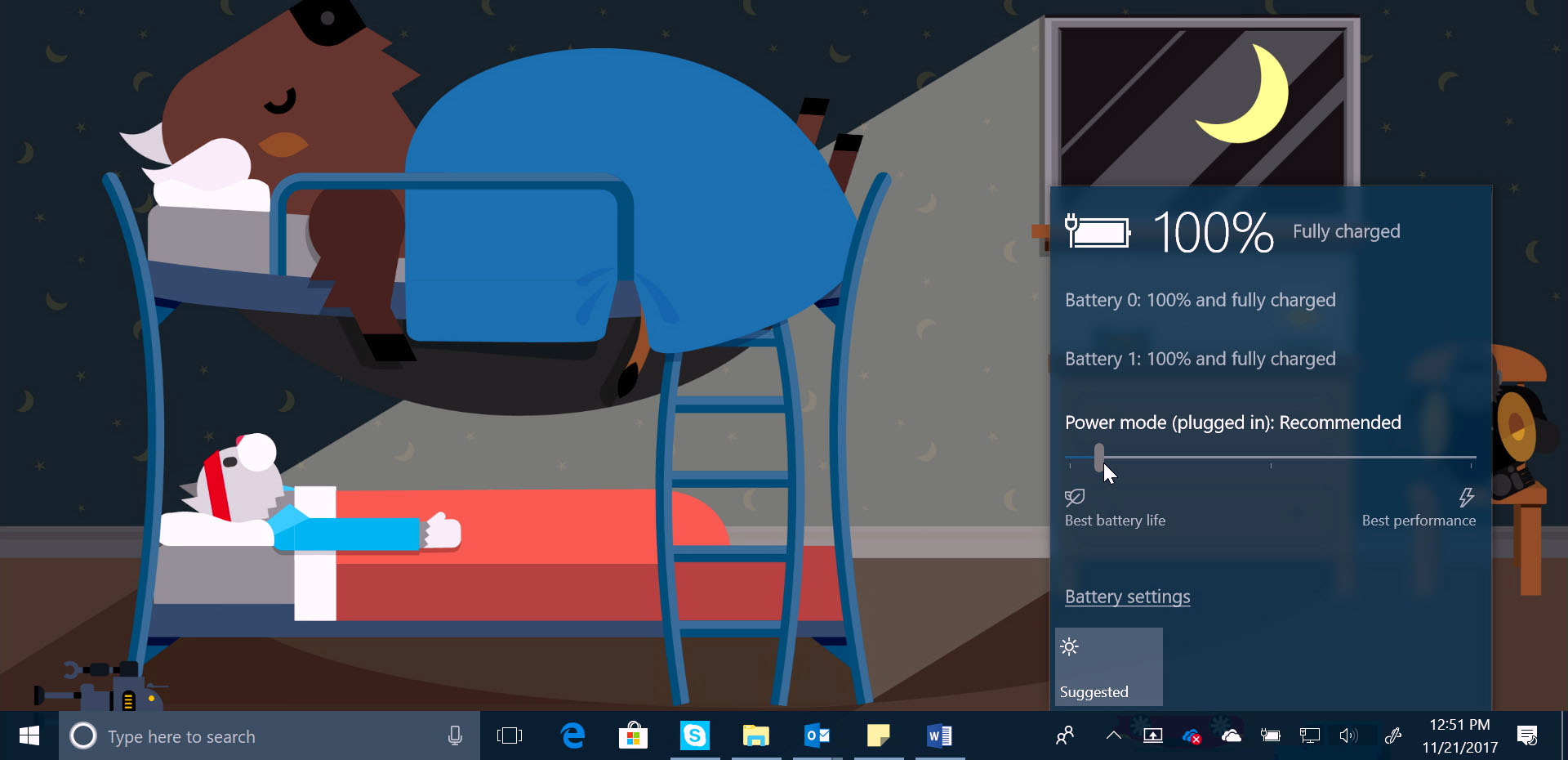Click the 'Battery 1: 100% and fully charged' text
Image resolution: width=1568 pixels, height=760 pixels.
[1200, 359]
